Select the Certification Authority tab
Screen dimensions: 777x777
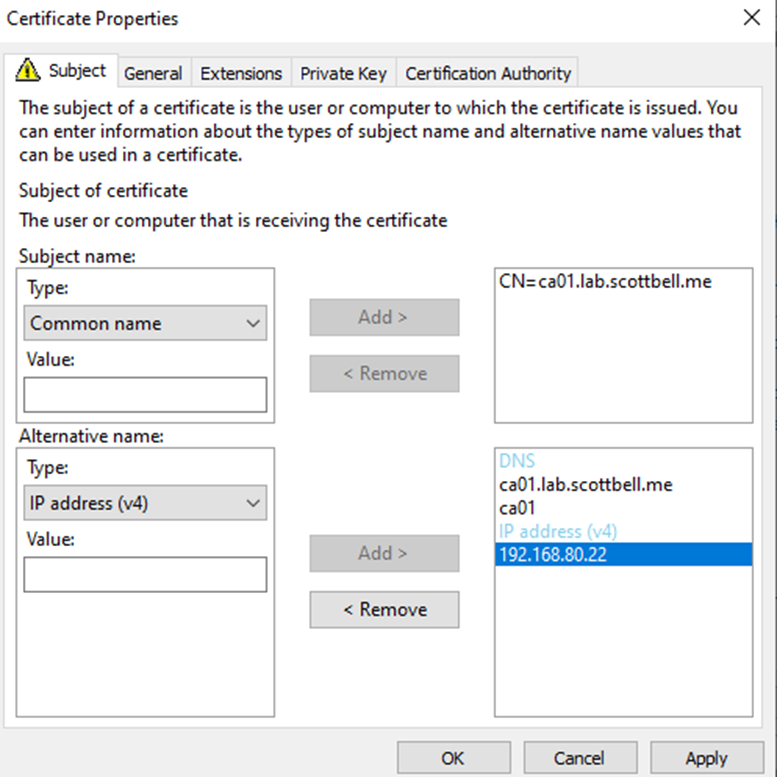488,73
